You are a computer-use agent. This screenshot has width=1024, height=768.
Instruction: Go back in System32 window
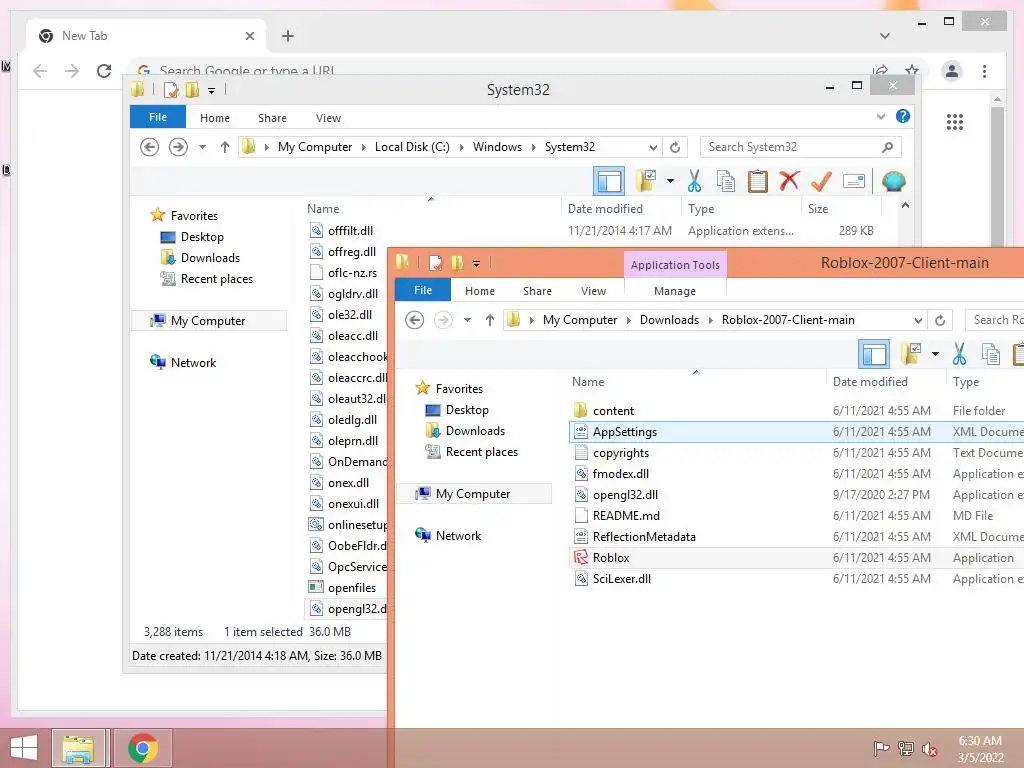pyautogui.click(x=150, y=147)
